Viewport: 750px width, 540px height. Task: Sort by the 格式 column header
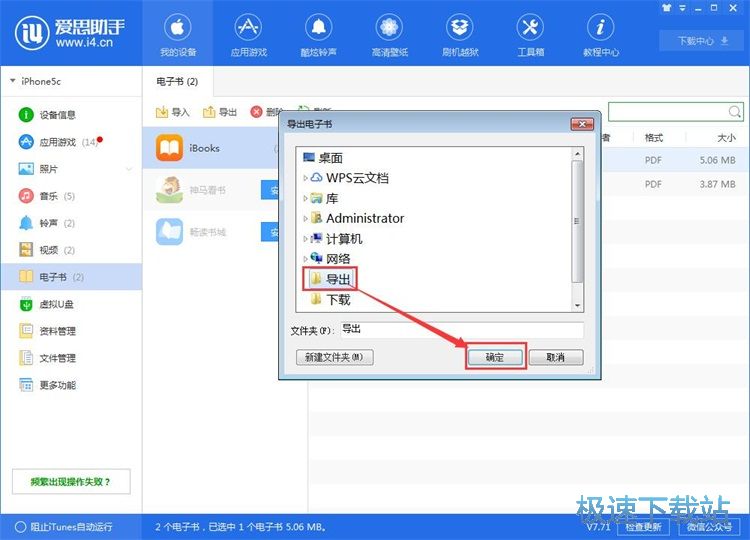(653, 138)
